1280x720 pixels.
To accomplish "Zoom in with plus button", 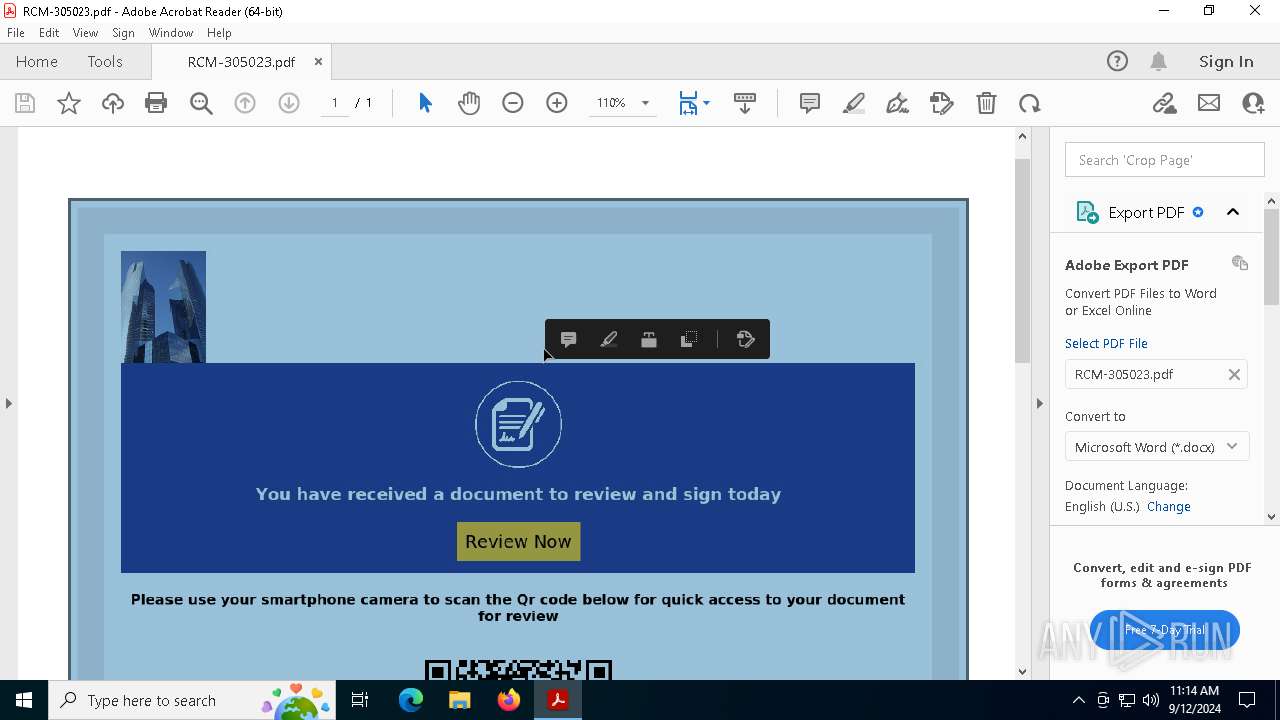I will click(x=557, y=103).
